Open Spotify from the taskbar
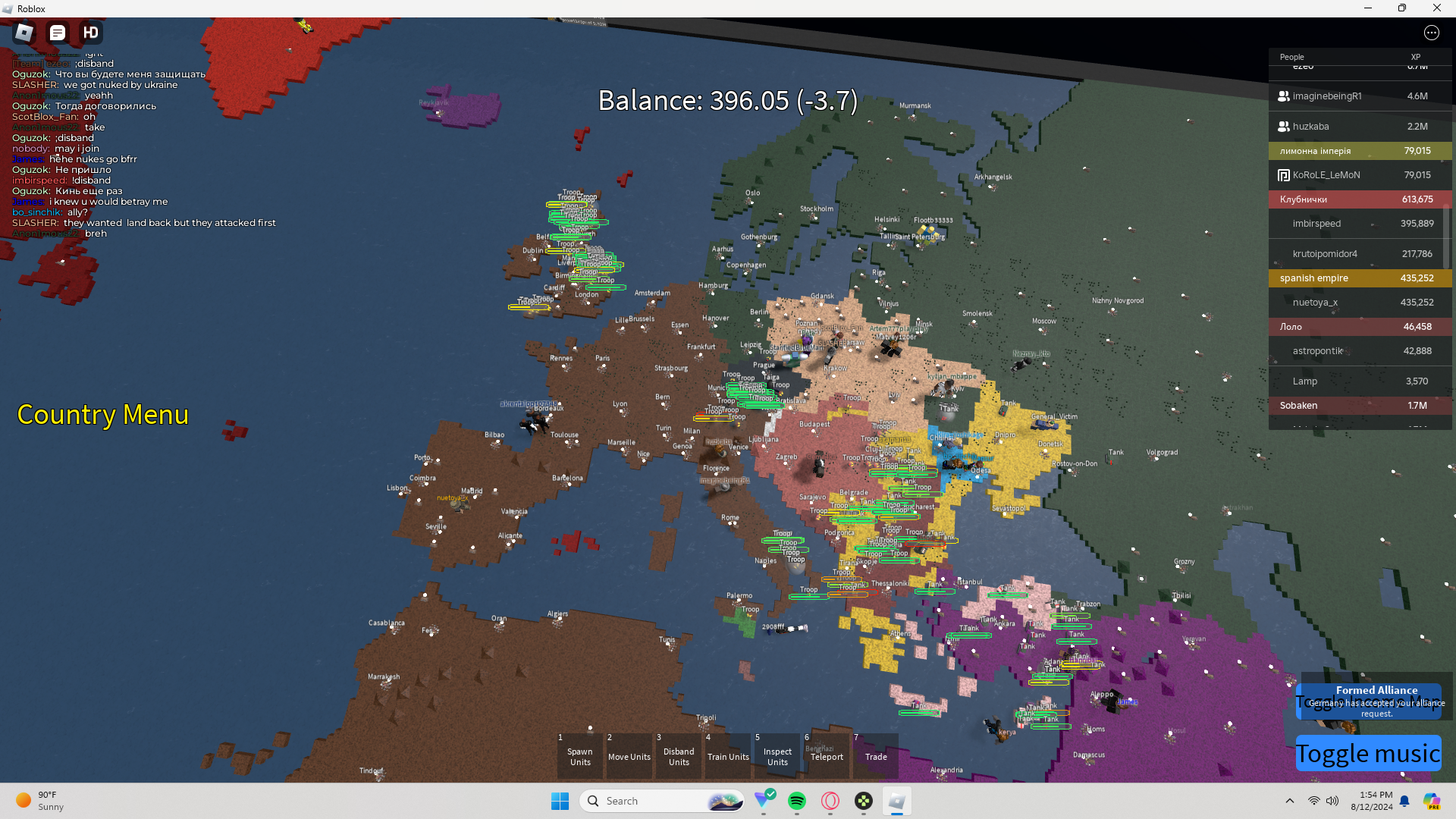 pyautogui.click(x=796, y=801)
